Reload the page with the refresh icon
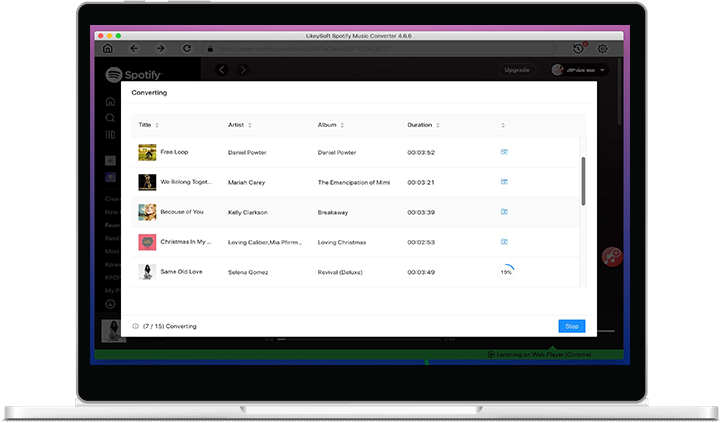The width and height of the screenshot is (722, 423). click(x=186, y=48)
